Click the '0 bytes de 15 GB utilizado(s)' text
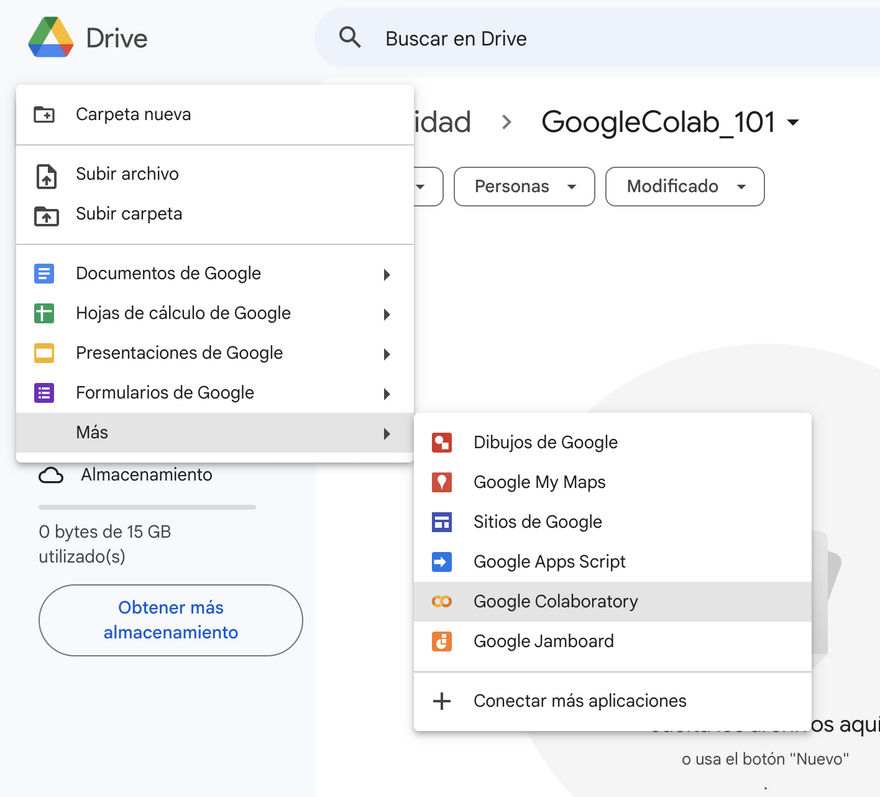 click(105, 544)
